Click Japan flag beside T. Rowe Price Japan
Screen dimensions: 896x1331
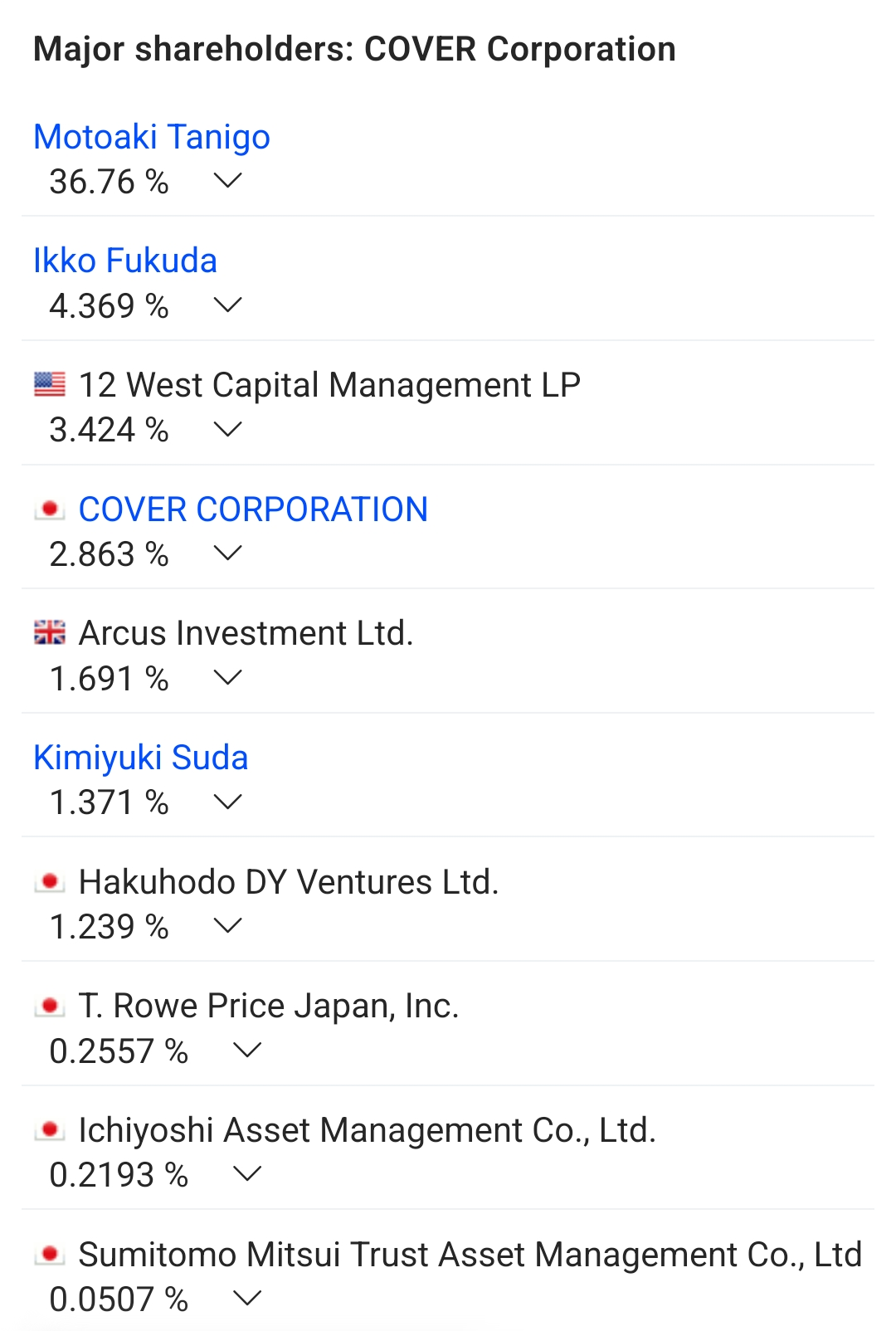[50, 1006]
